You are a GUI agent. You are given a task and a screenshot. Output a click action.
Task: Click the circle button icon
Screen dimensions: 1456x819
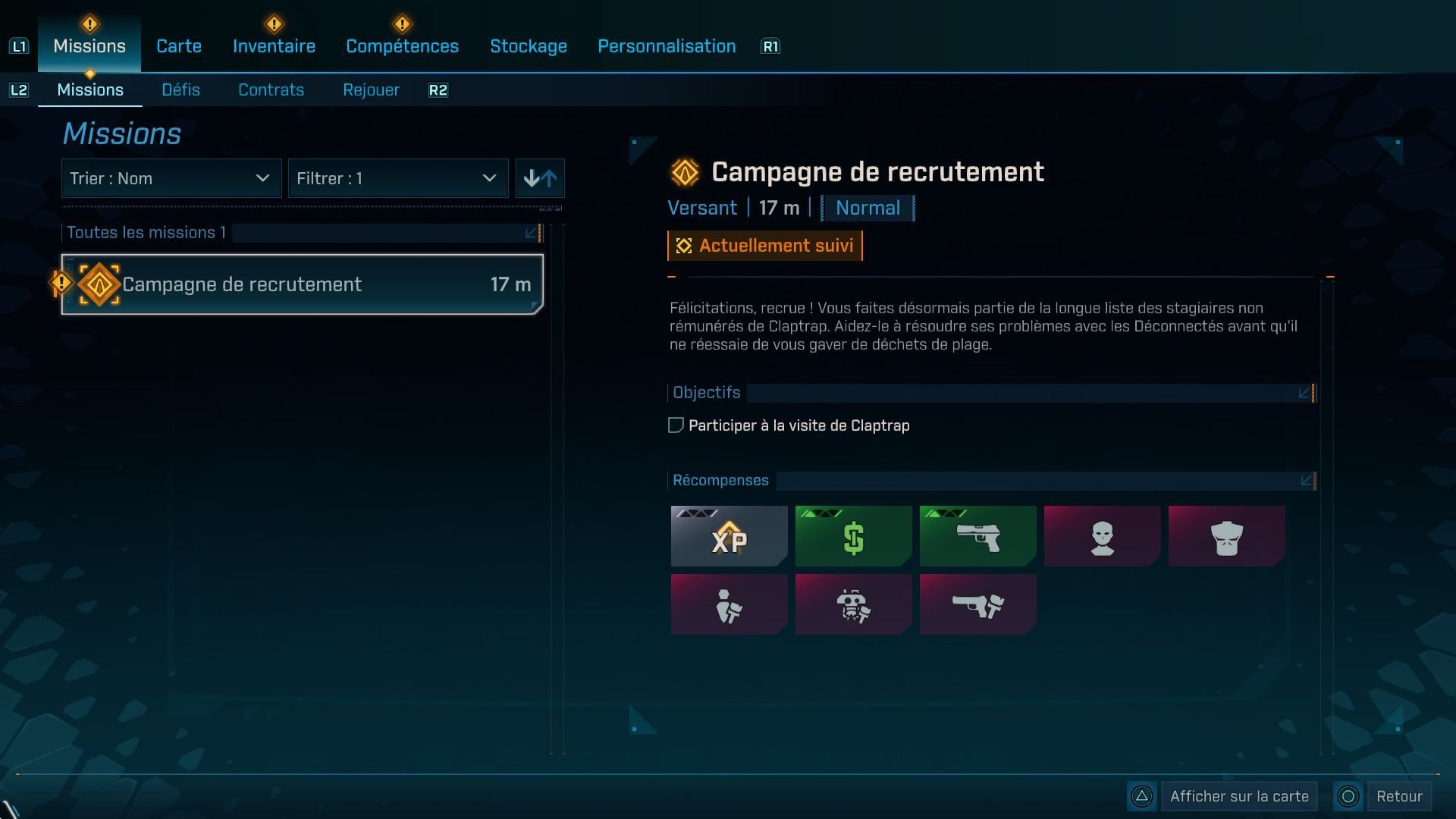(1348, 796)
